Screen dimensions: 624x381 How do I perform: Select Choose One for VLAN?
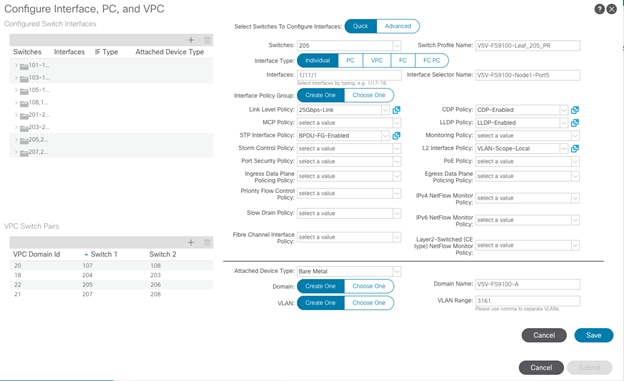(x=369, y=303)
